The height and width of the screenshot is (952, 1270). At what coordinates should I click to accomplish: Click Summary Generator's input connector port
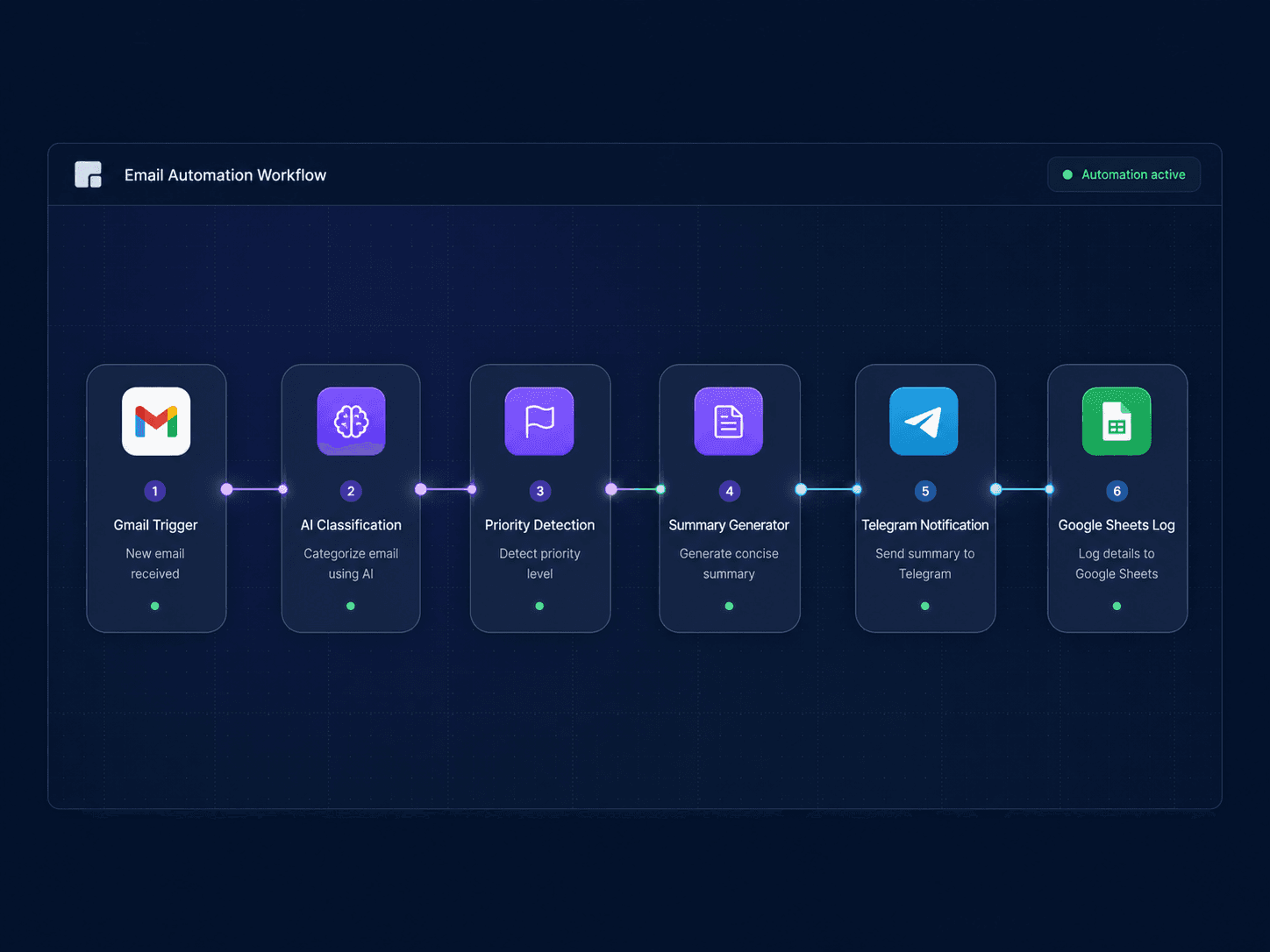(x=660, y=489)
